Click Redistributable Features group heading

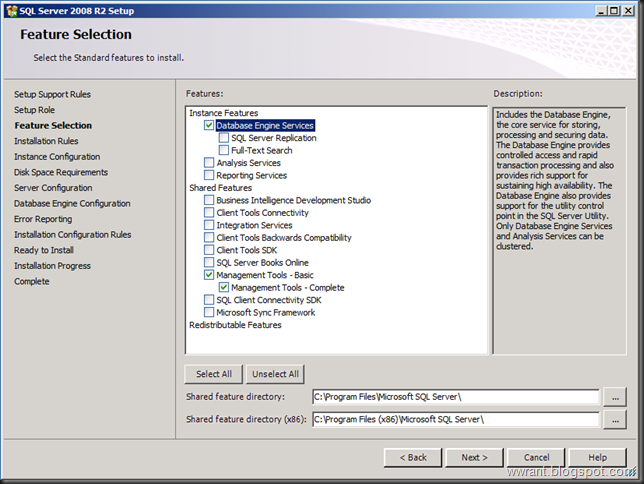point(235,325)
